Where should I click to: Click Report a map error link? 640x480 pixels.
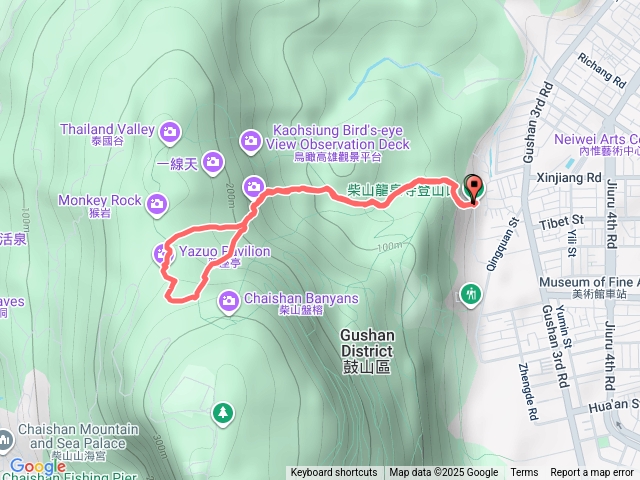point(591,473)
